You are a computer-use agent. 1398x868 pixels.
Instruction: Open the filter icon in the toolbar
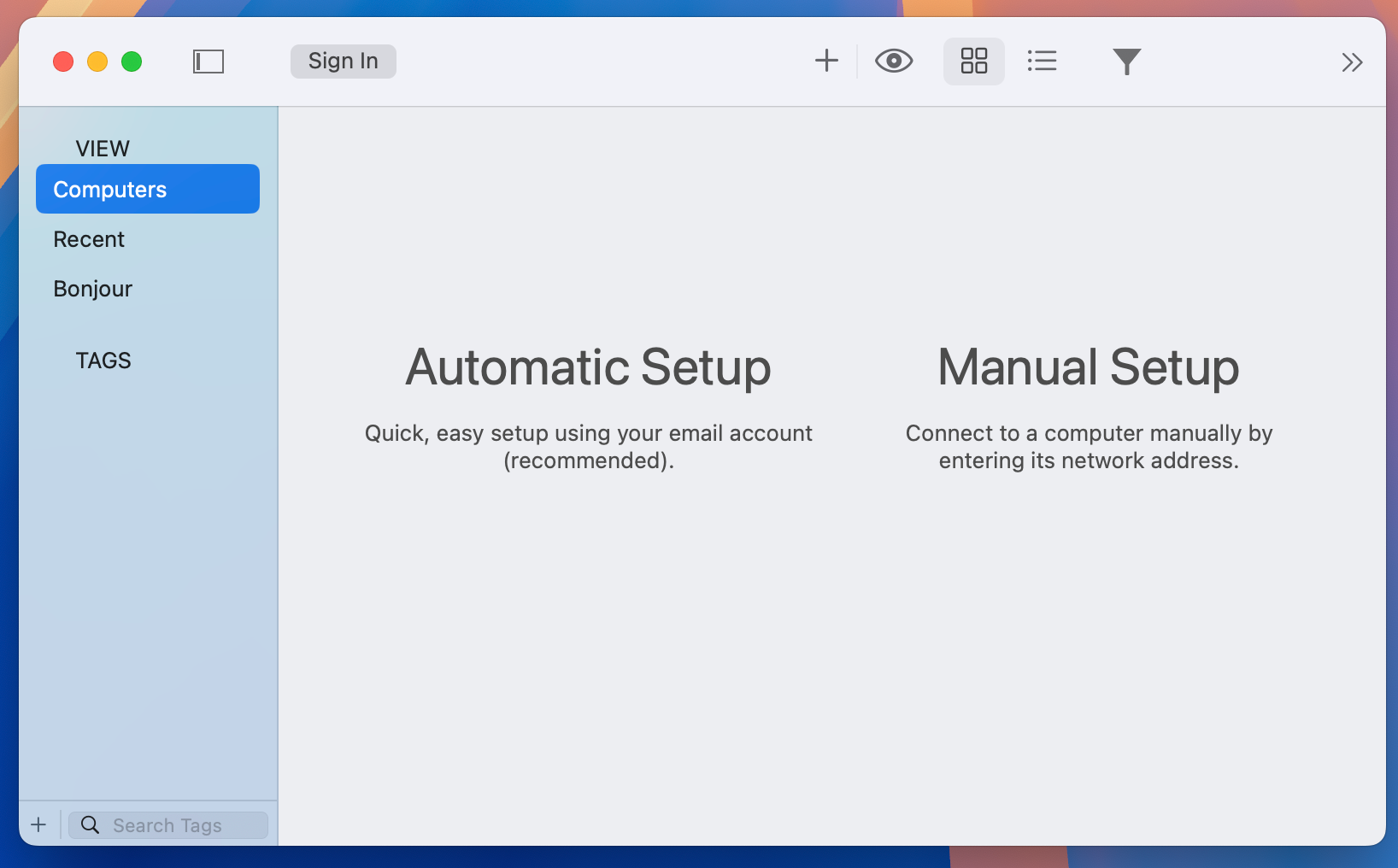pos(1126,61)
